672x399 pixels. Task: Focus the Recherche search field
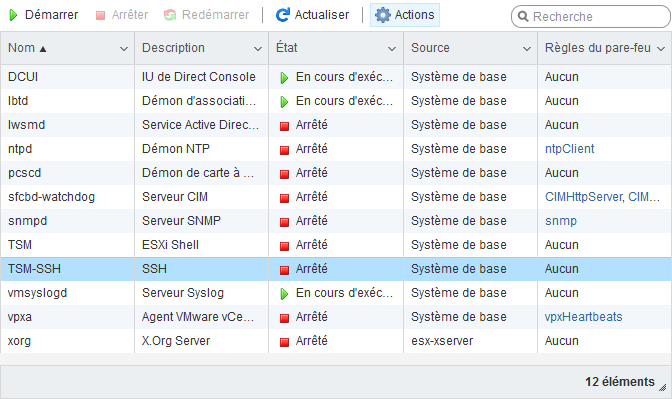[591, 17]
